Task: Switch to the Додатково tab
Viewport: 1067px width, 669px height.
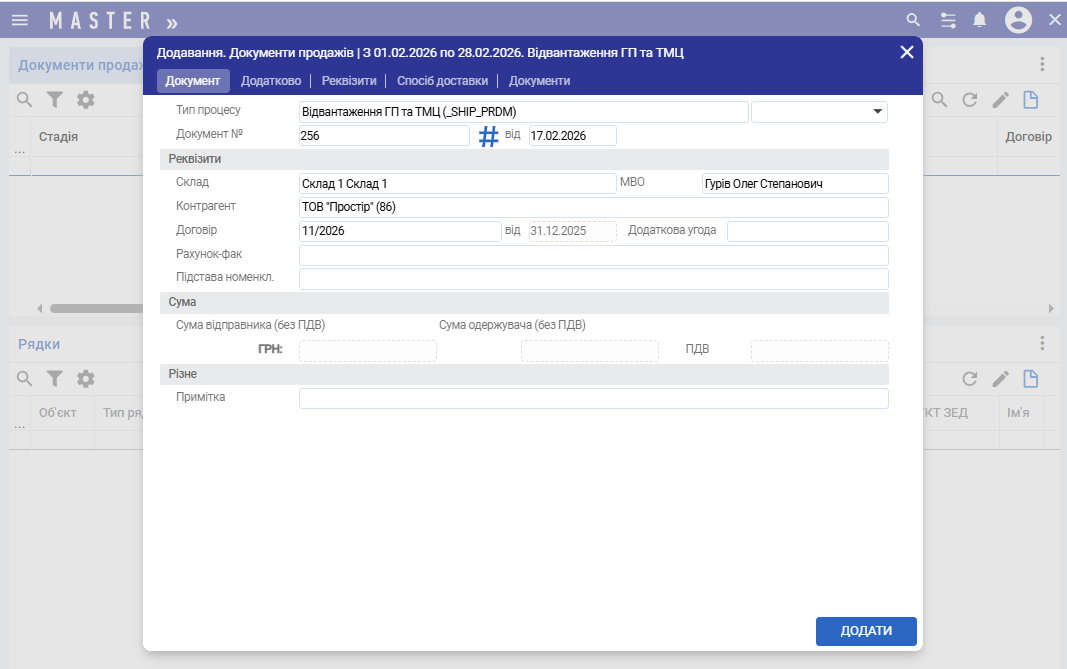Action: tap(271, 81)
